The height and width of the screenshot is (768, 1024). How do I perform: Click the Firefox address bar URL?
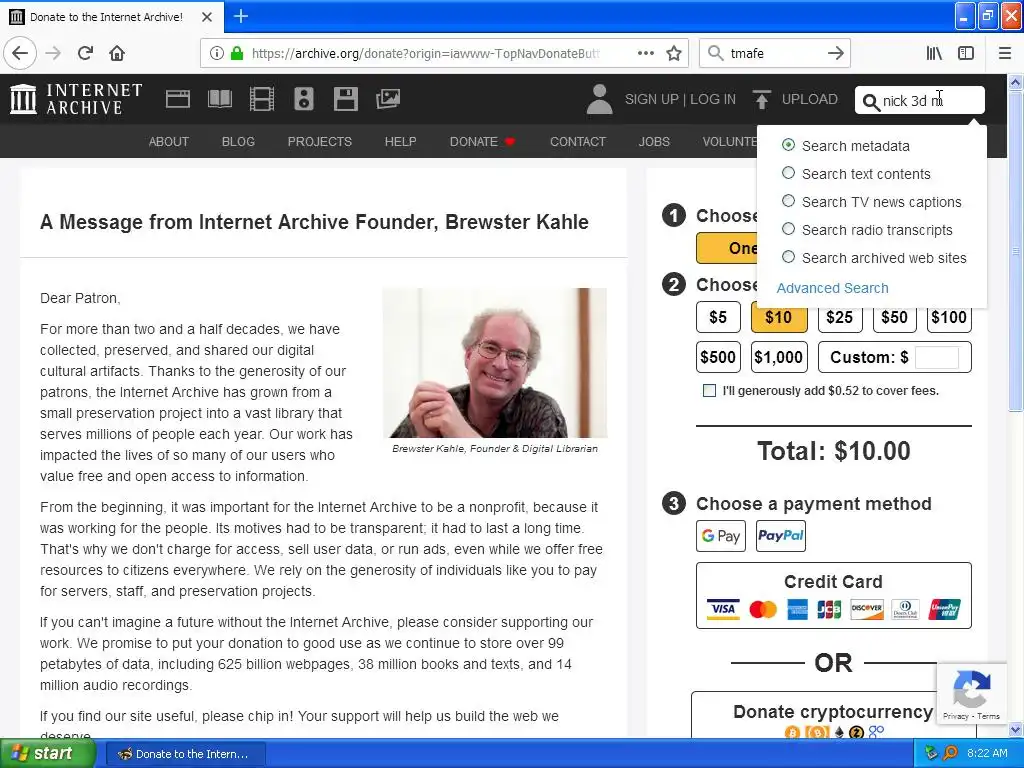426,53
